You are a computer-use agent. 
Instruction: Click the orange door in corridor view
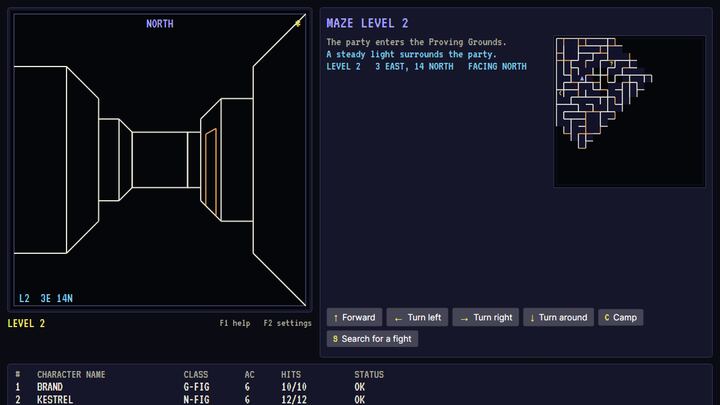211,171
